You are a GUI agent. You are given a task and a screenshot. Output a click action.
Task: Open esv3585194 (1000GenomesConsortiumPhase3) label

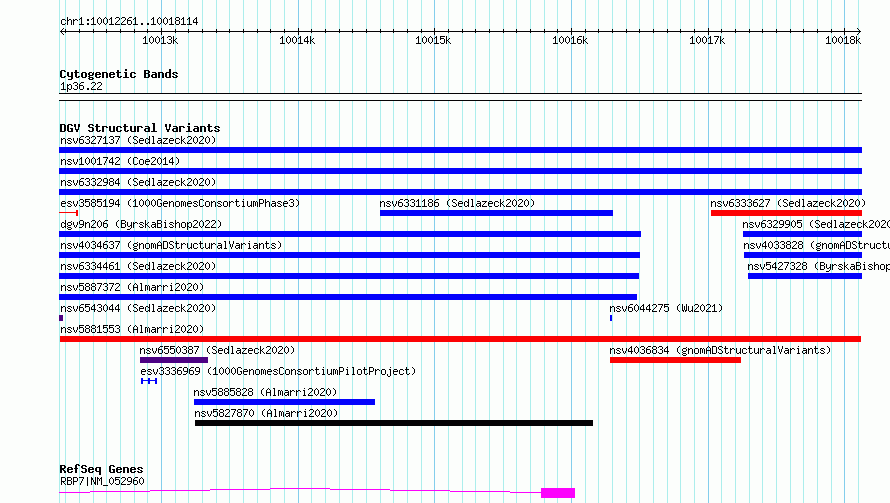pyautogui.click(x=180, y=203)
